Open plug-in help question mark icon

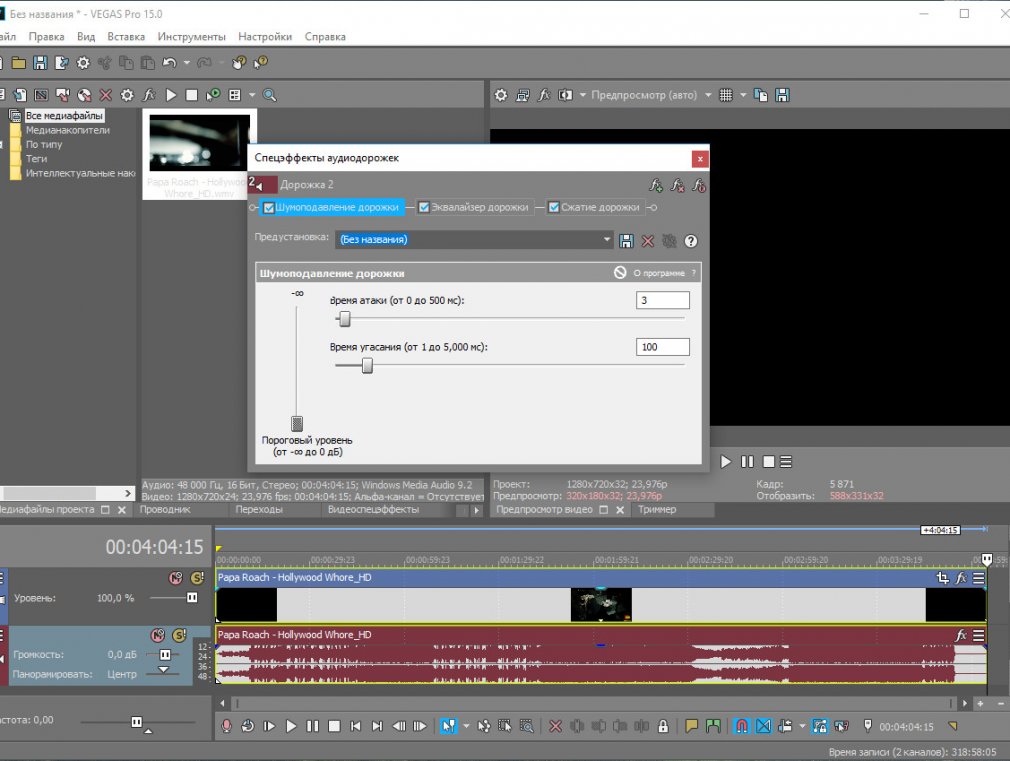click(x=691, y=241)
